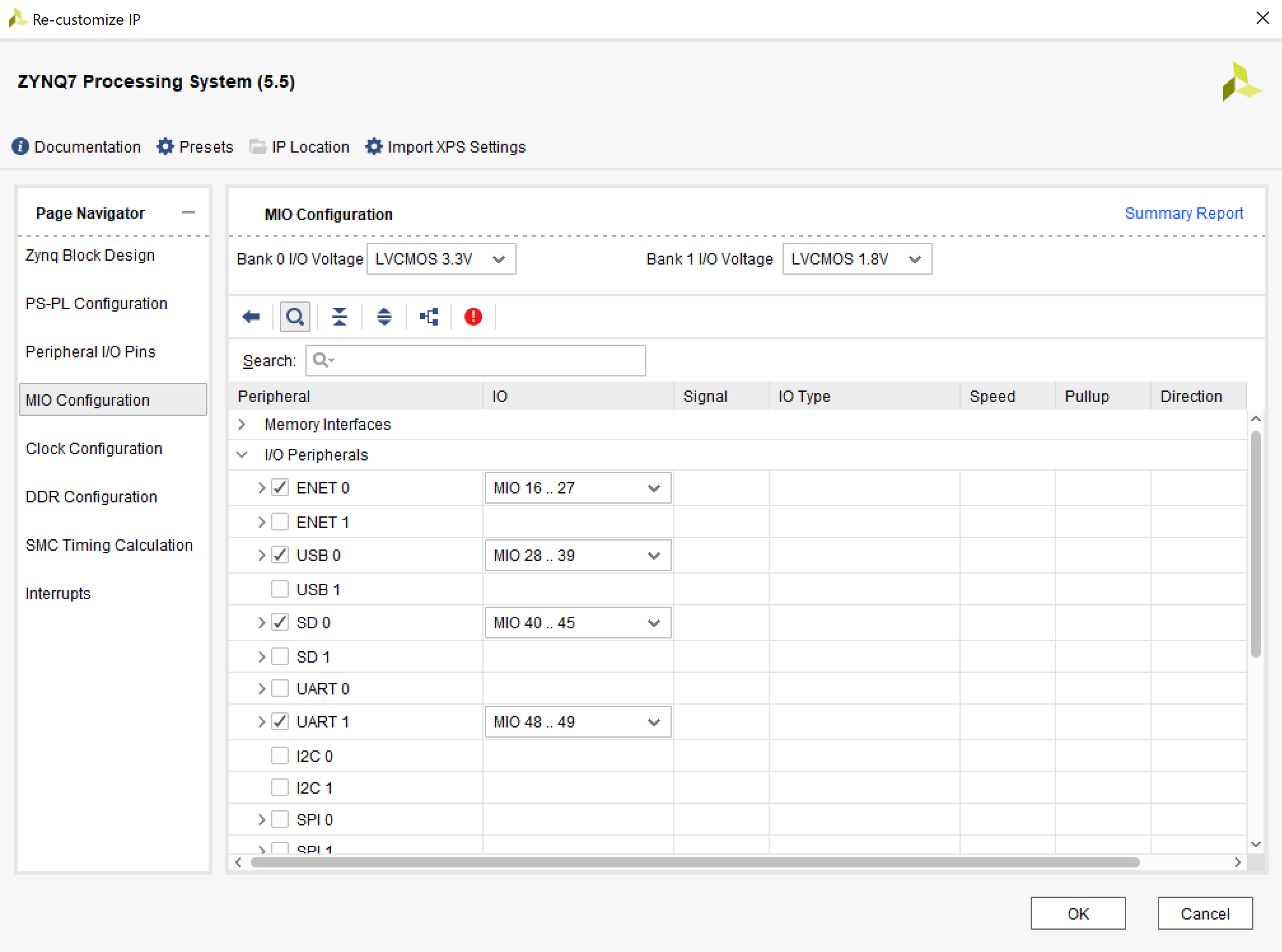Uncheck the USB 0 peripheral

[x=280, y=555]
